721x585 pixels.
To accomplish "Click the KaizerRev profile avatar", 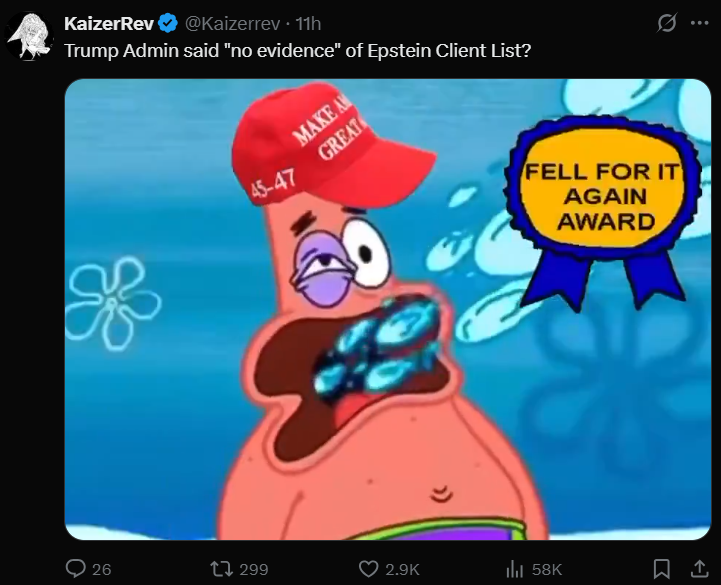I will click(29, 37).
